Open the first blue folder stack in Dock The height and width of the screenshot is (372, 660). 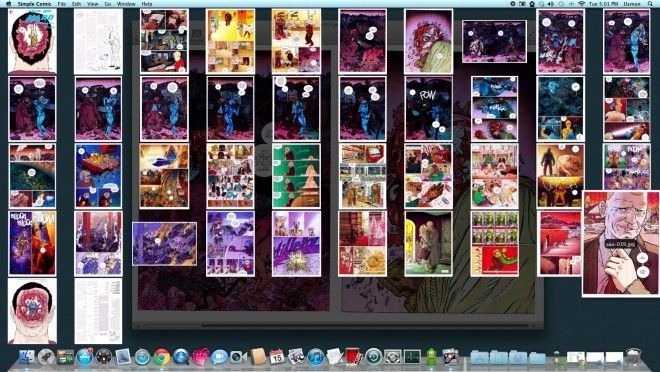(x=479, y=357)
